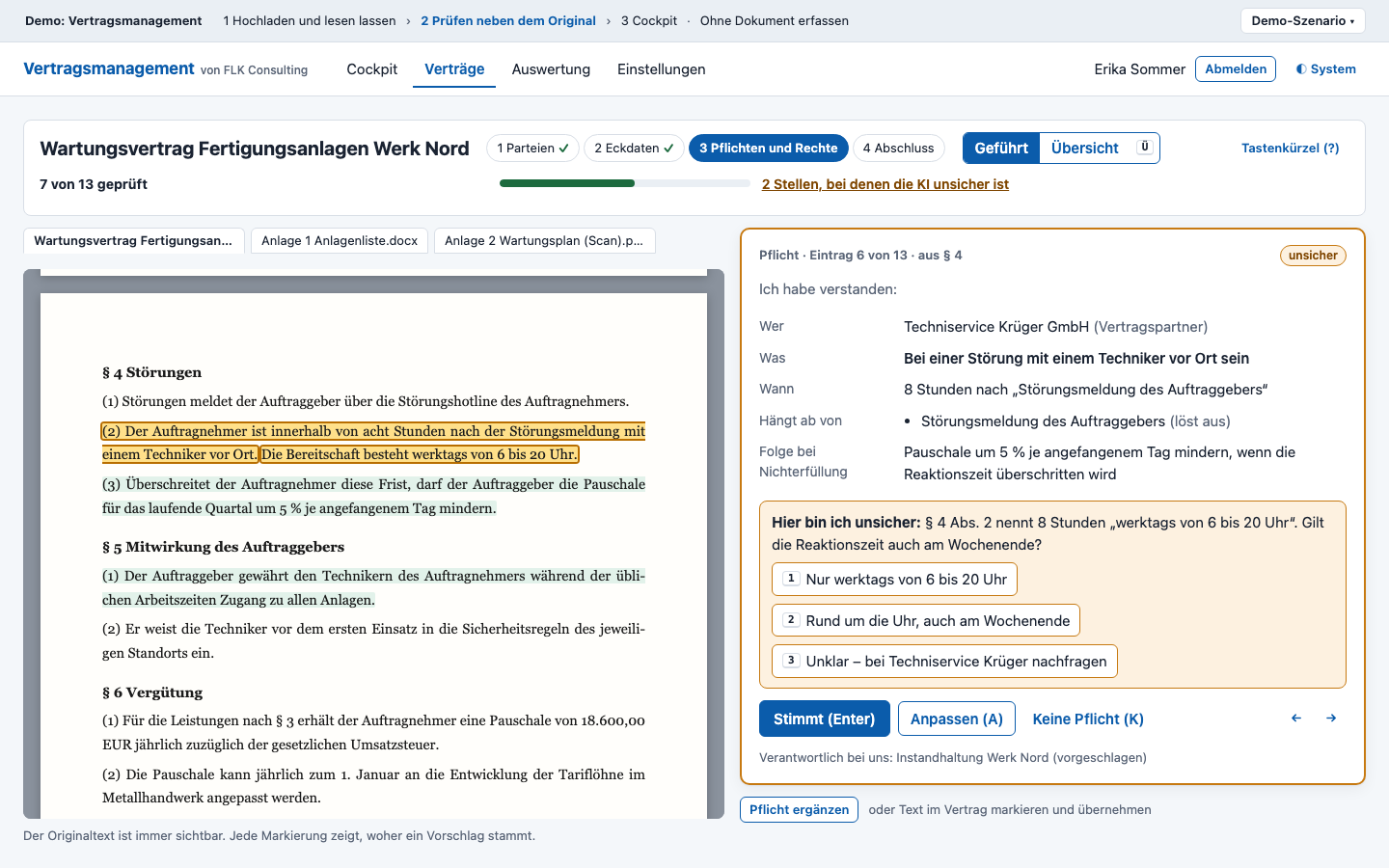Click the Pflicht ergänzen button
1389x868 pixels.
(799, 810)
